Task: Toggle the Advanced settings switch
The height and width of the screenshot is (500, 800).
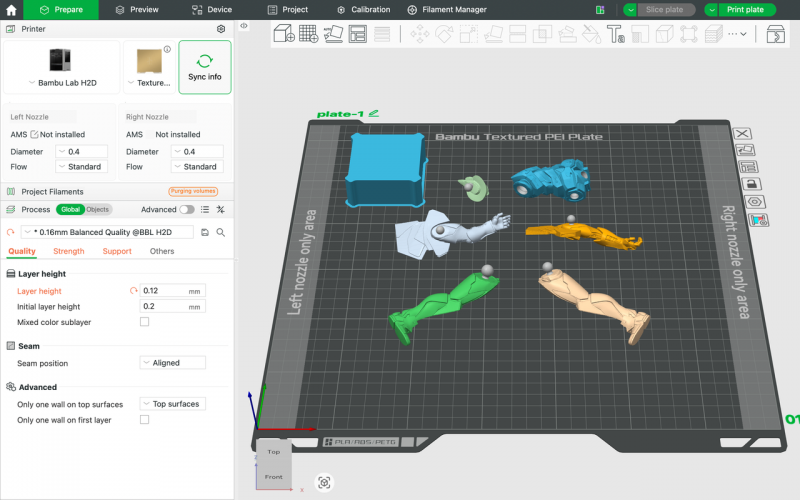Action: (x=187, y=209)
